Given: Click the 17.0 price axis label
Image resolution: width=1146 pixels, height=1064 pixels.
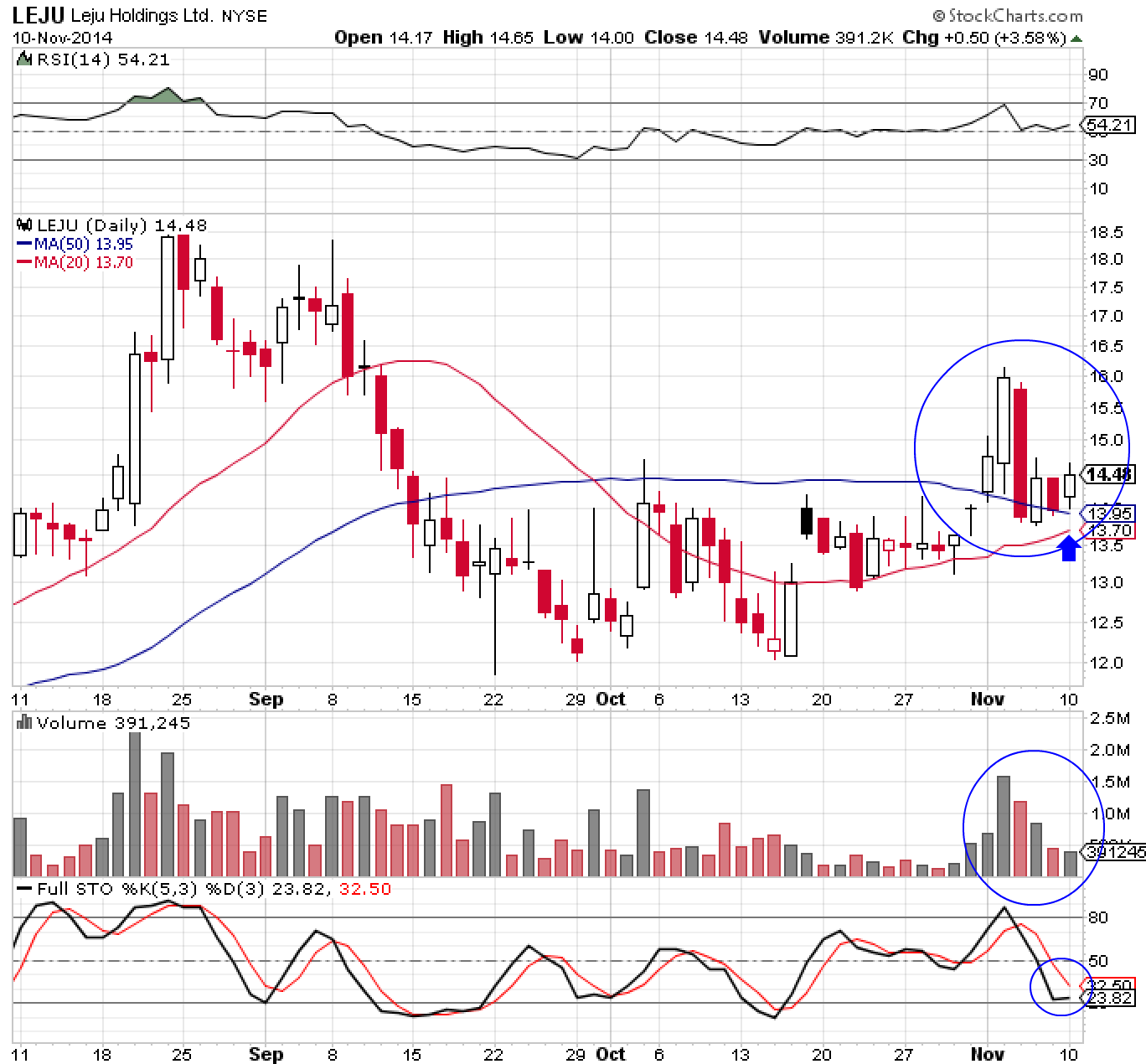Looking at the screenshot, I should pos(1105,317).
